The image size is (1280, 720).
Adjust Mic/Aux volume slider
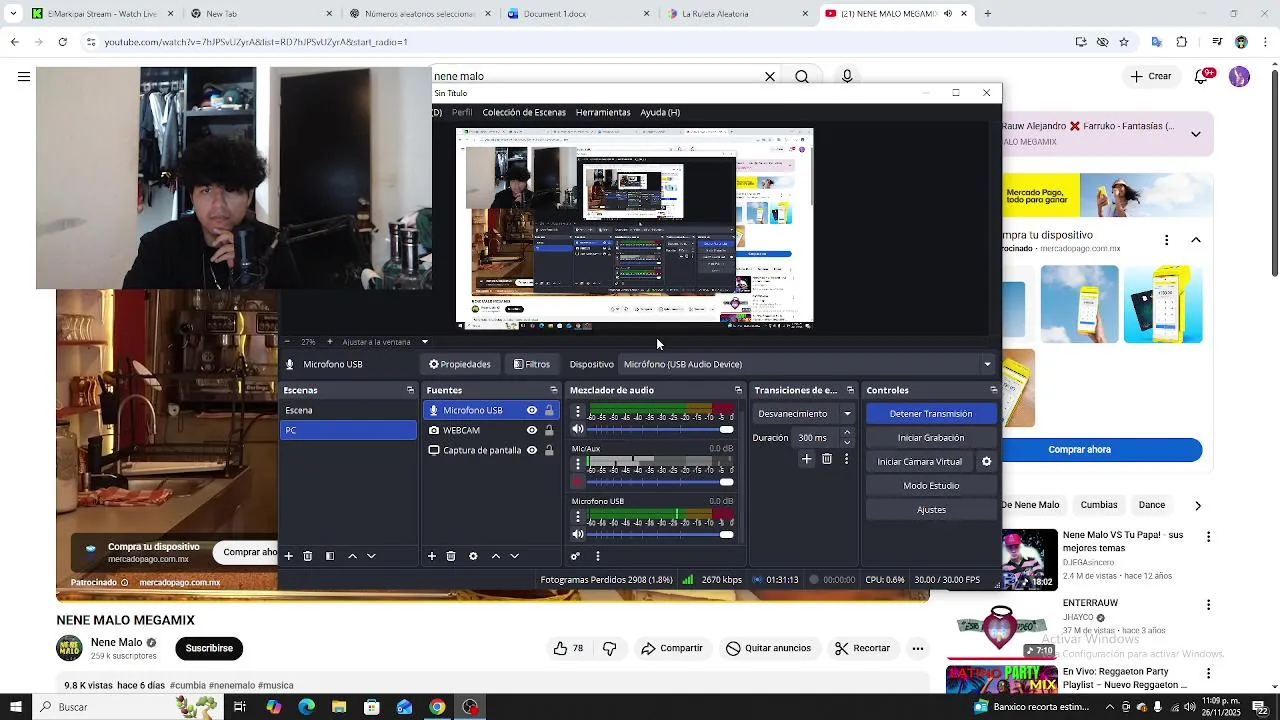tap(661, 482)
